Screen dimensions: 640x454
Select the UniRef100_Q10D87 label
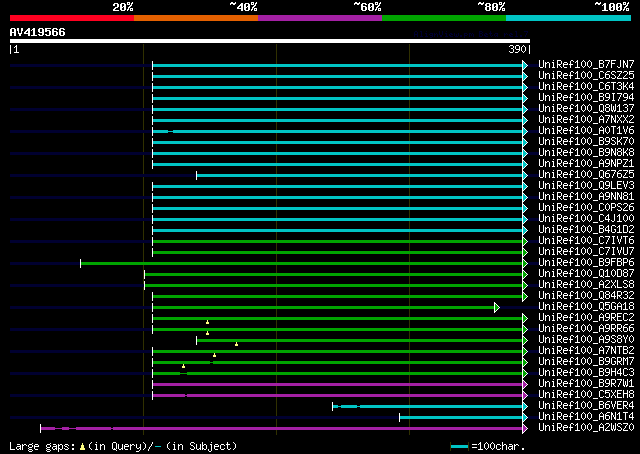point(586,274)
